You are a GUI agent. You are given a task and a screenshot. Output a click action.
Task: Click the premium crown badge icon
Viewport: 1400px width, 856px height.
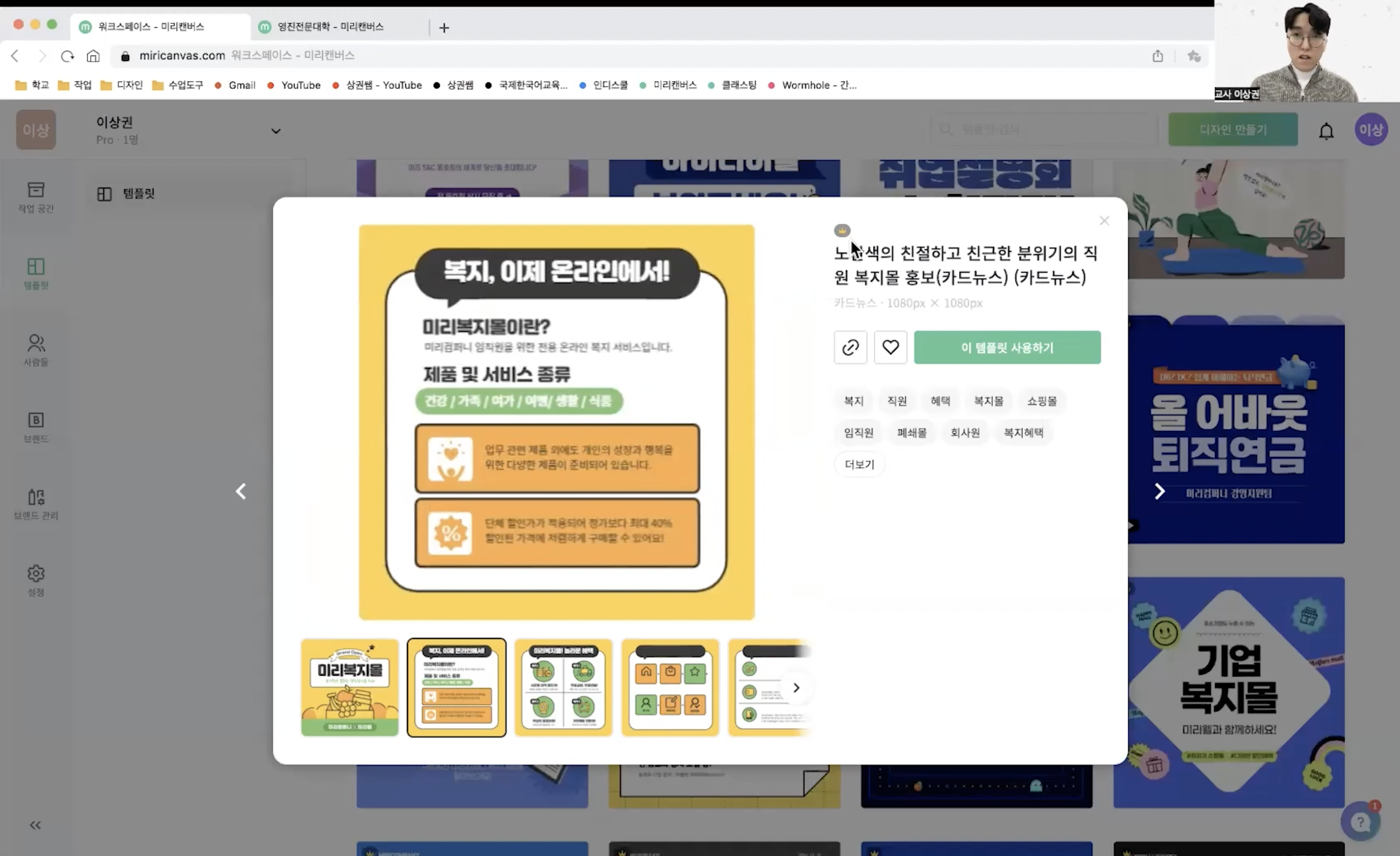tap(842, 230)
